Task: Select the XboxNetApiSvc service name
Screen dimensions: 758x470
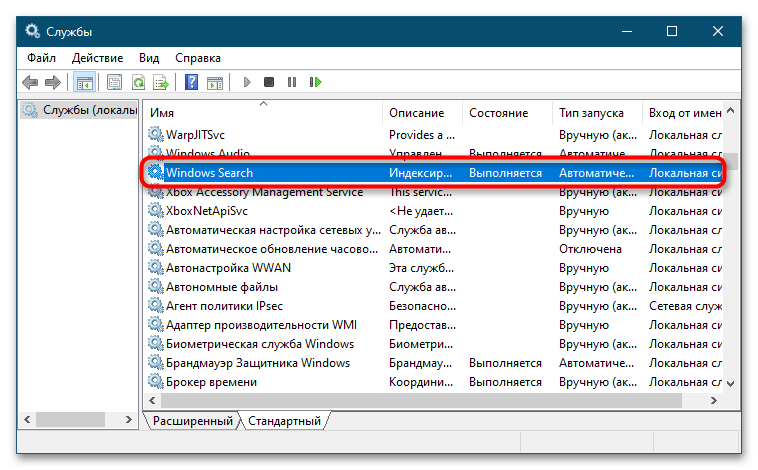Action: (207, 211)
